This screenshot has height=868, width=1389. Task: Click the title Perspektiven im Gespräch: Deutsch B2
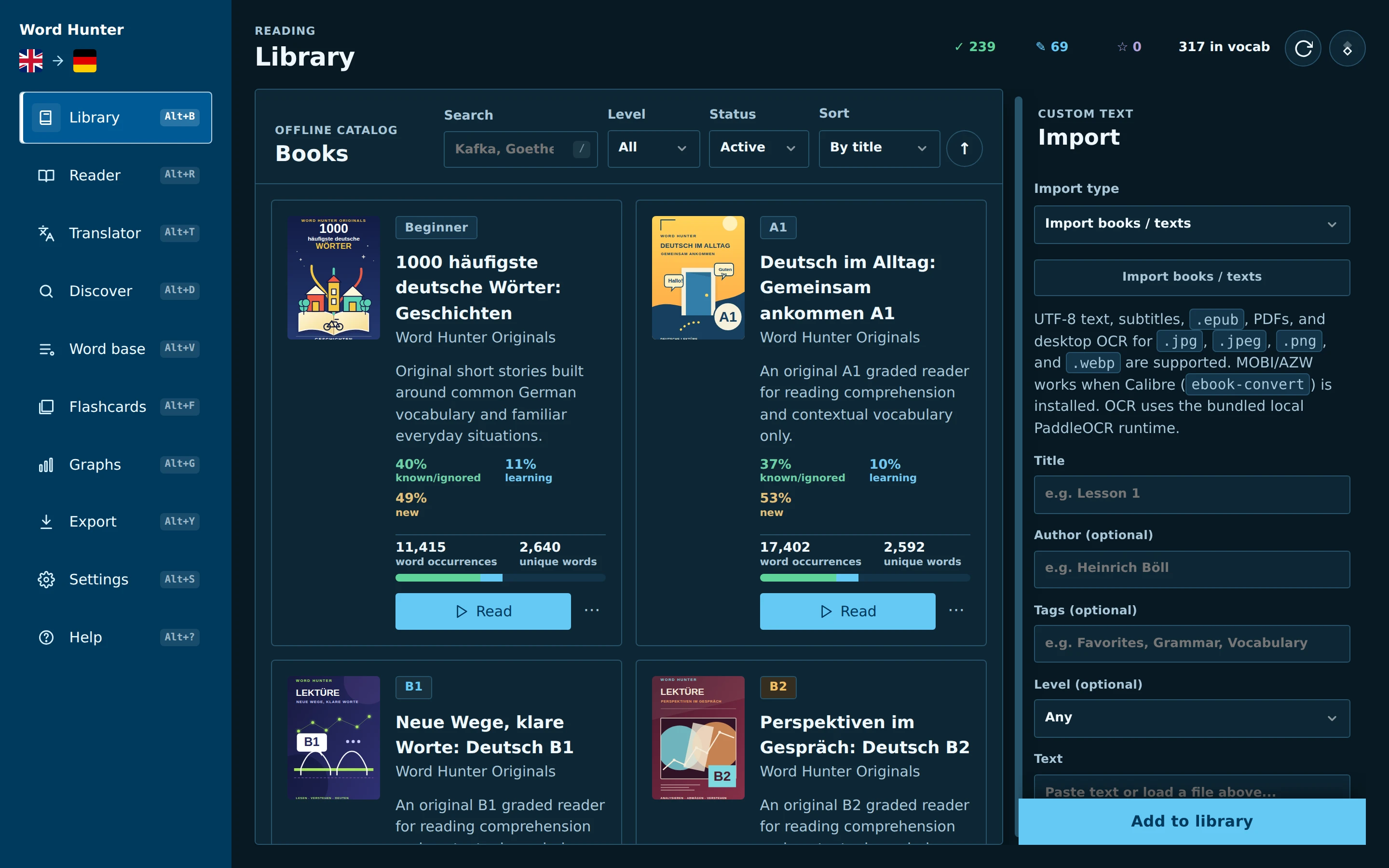[864, 735]
